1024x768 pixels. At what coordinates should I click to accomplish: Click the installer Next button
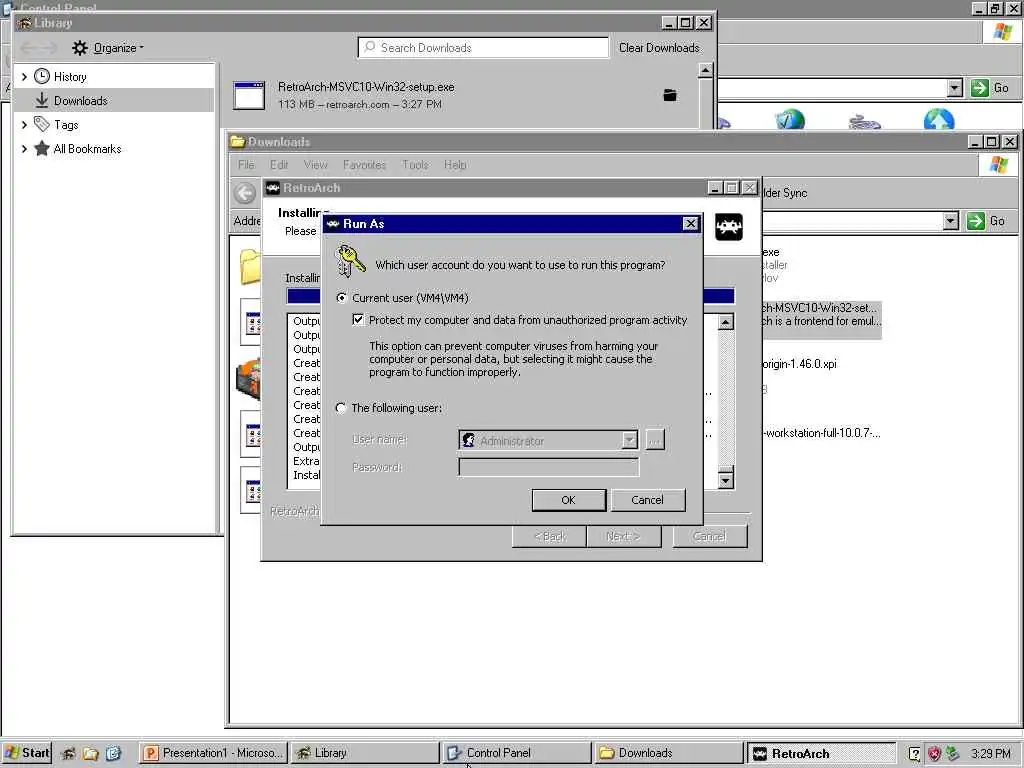click(624, 536)
